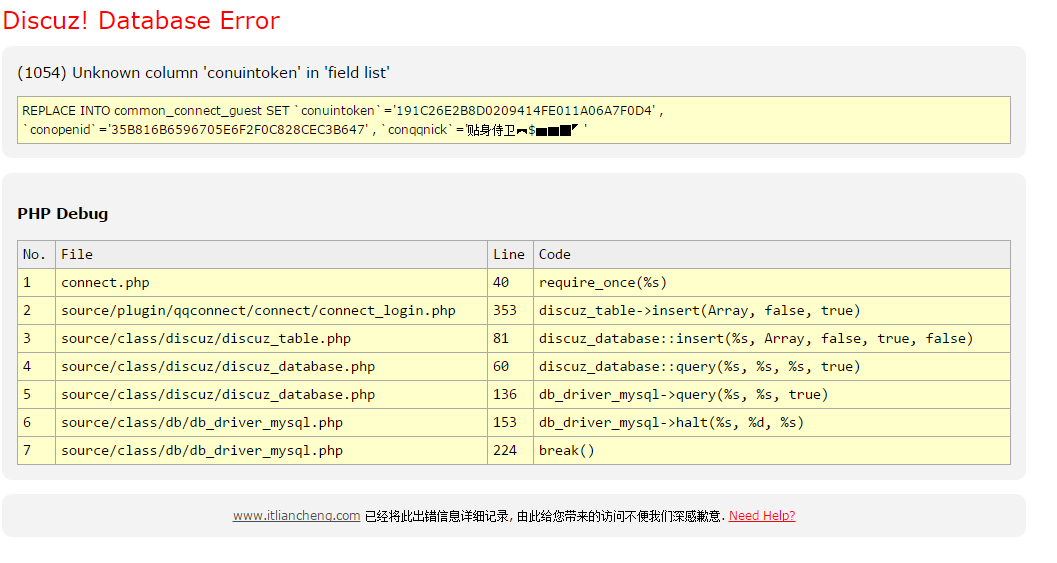Click line number 224 cell
This screenshot has height=563, width=1057.
(x=505, y=450)
